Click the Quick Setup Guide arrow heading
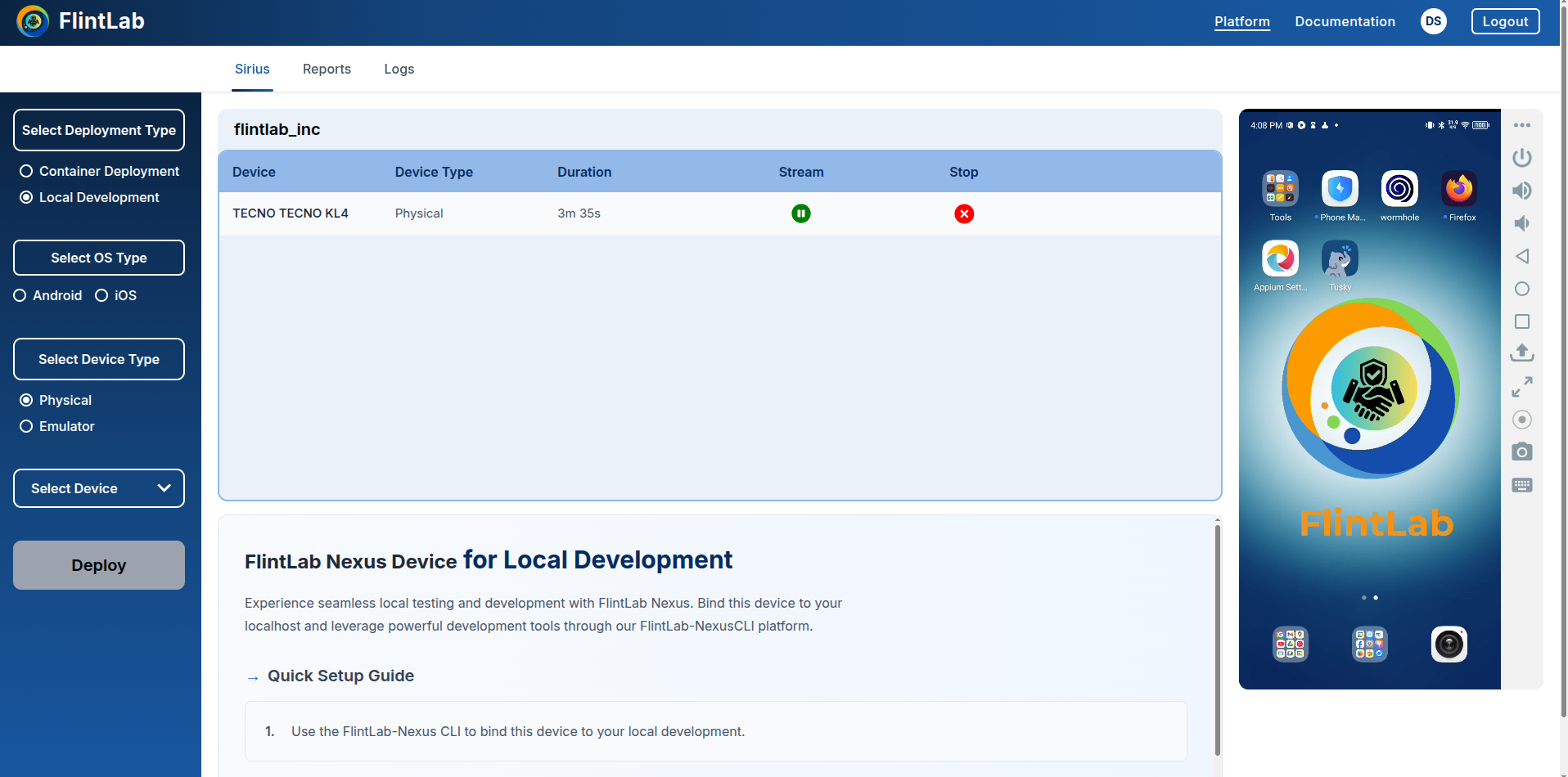This screenshot has width=1568, height=777. [x=330, y=676]
